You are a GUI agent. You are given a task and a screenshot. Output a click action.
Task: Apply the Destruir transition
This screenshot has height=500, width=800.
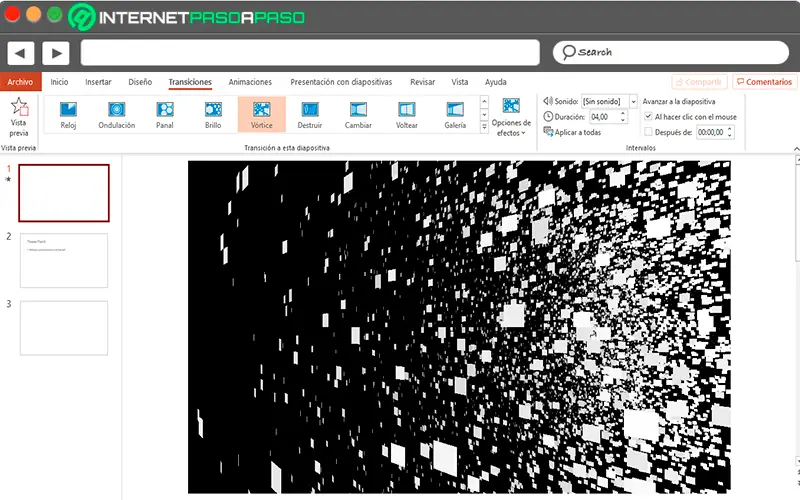point(310,115)
